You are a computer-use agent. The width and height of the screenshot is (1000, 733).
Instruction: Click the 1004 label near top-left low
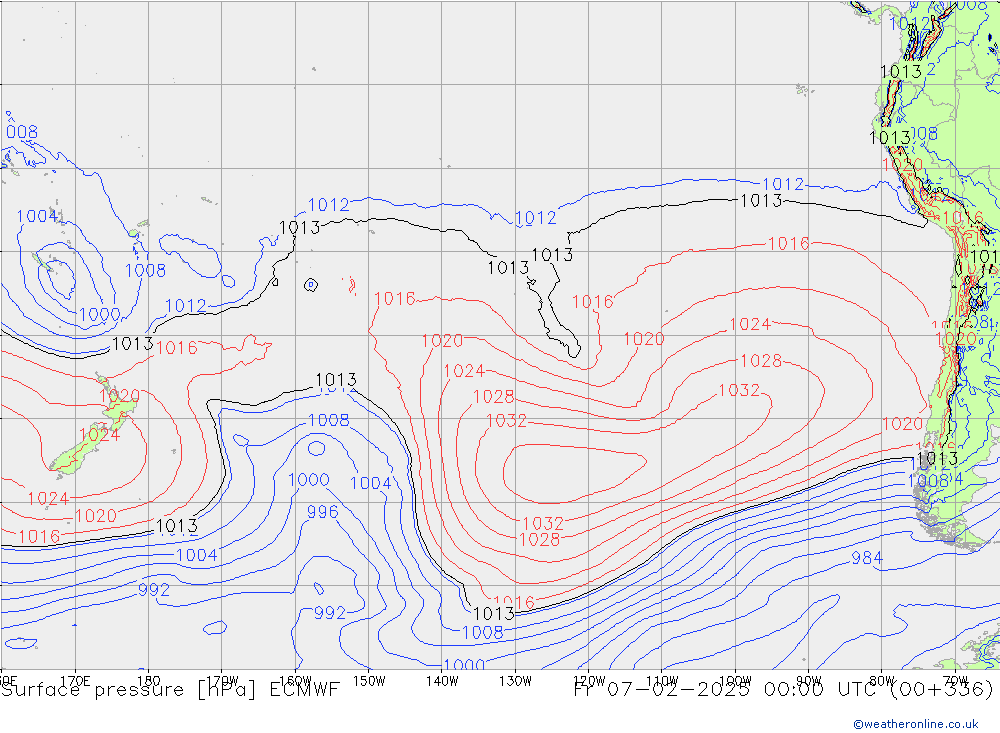coord(37,216)
